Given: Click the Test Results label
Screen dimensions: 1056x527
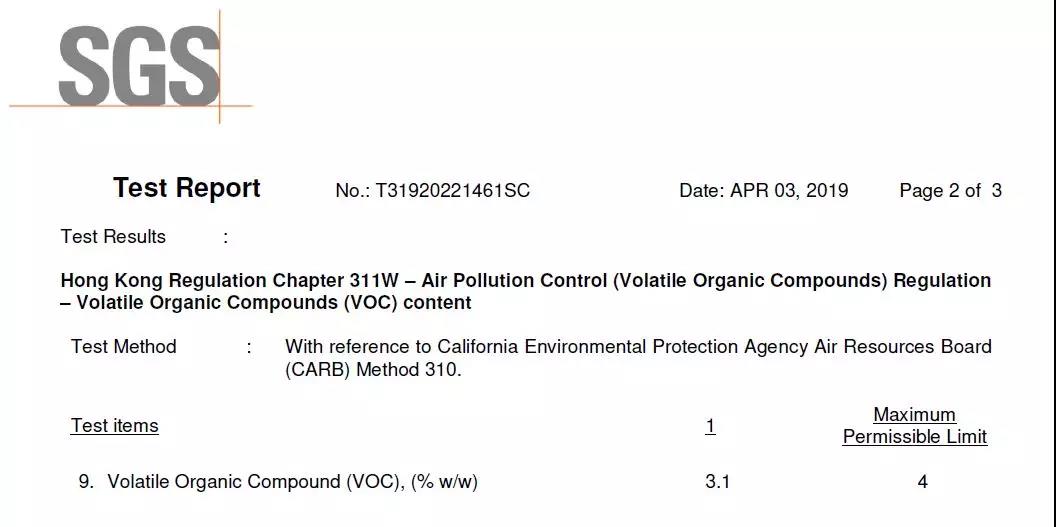Looking at the screenshot, I should tap(113, 237).
